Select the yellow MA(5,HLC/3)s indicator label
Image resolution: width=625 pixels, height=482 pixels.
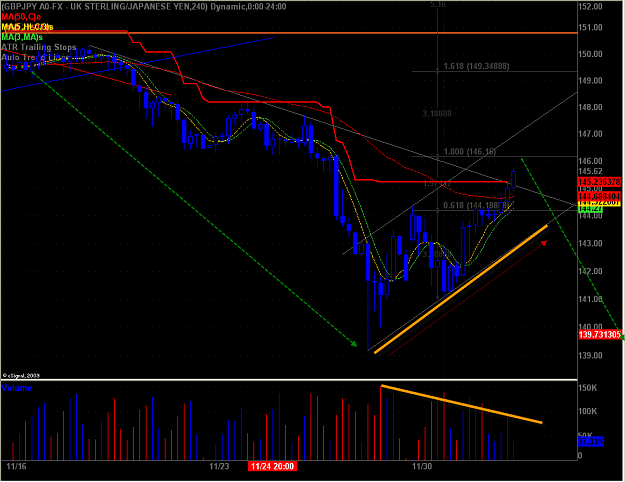[x=27, y=27]
